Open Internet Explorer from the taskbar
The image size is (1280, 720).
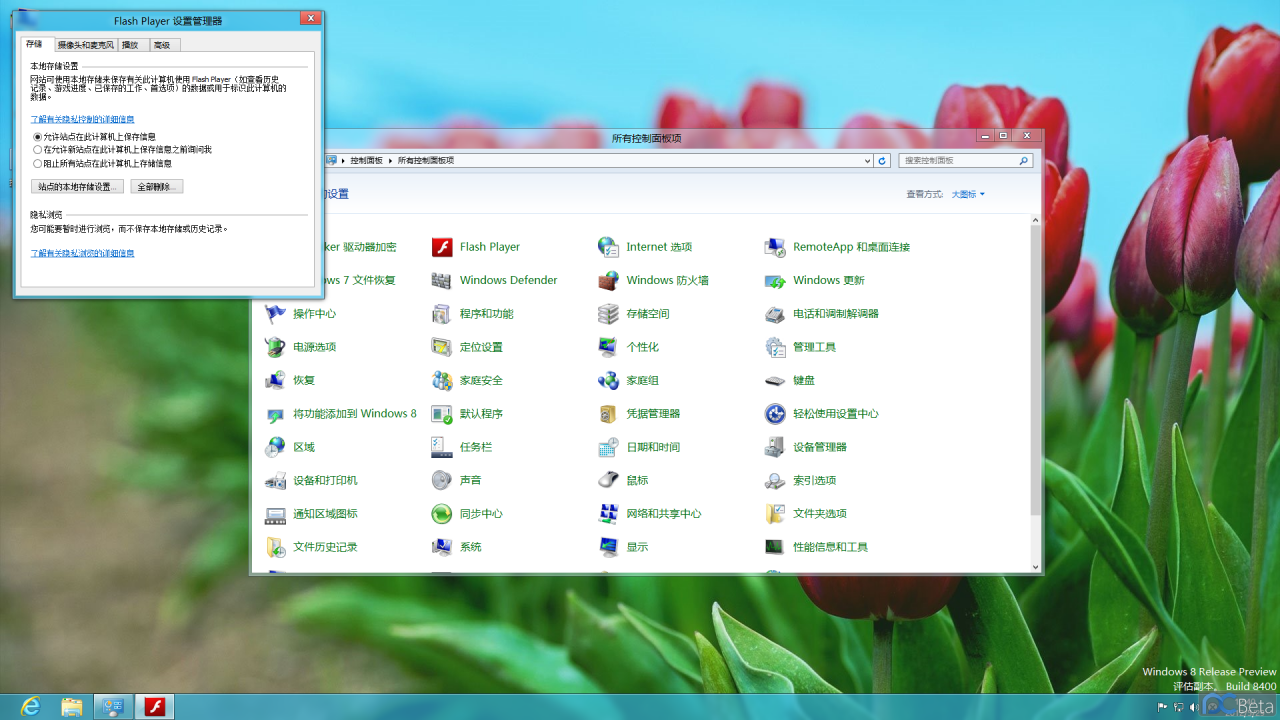tap(31, 707)
